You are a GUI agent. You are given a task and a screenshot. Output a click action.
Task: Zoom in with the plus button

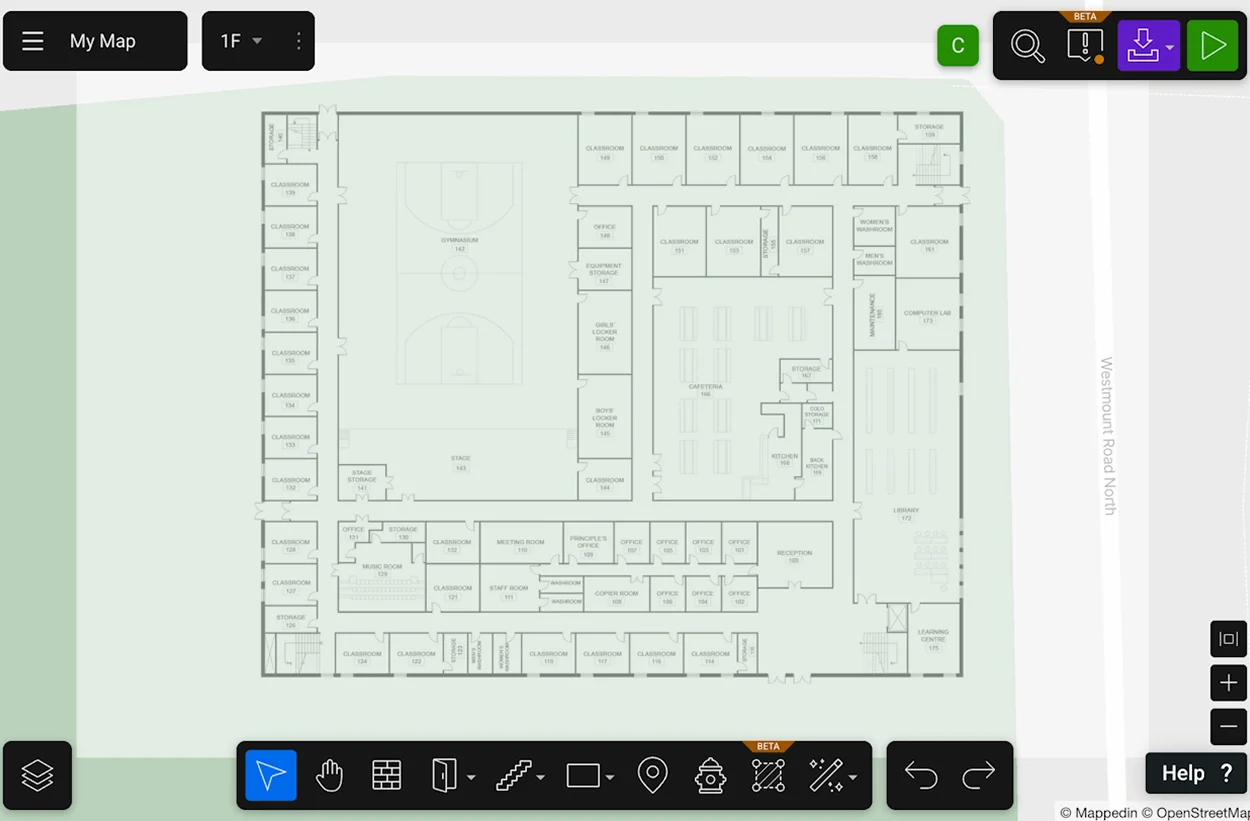(1229, 683)
